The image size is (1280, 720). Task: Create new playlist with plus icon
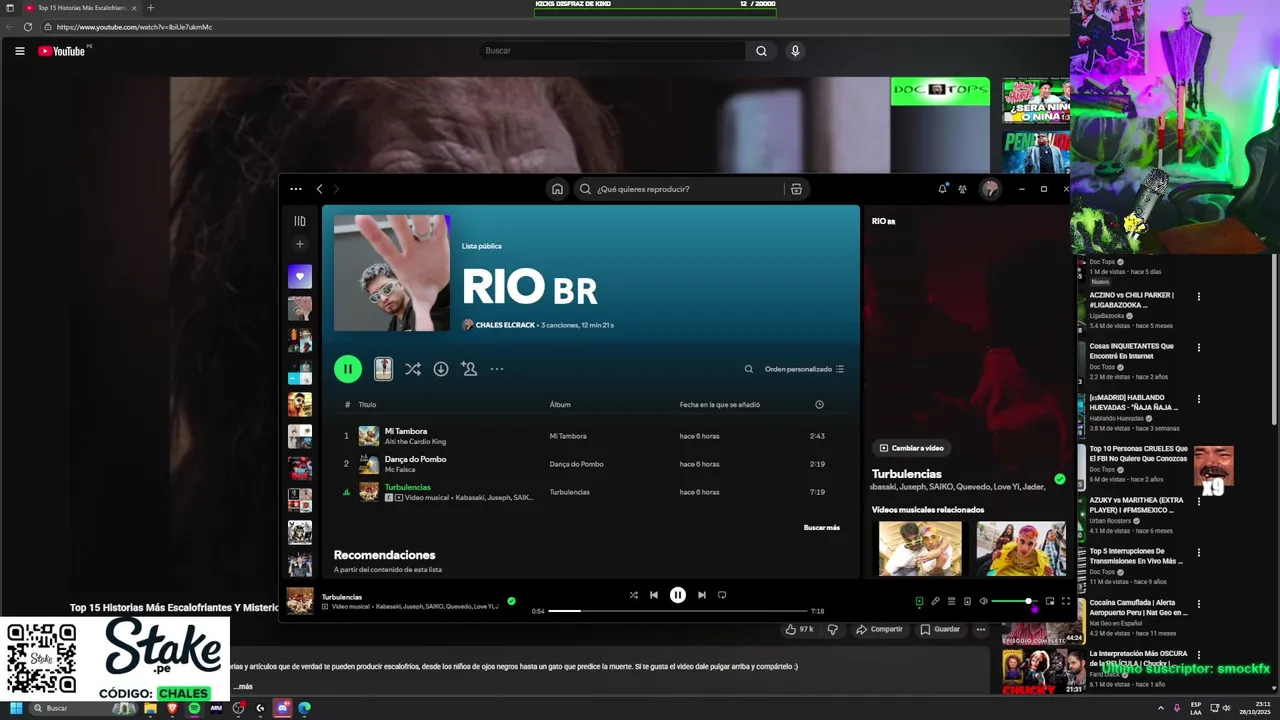tap(300, 244)
